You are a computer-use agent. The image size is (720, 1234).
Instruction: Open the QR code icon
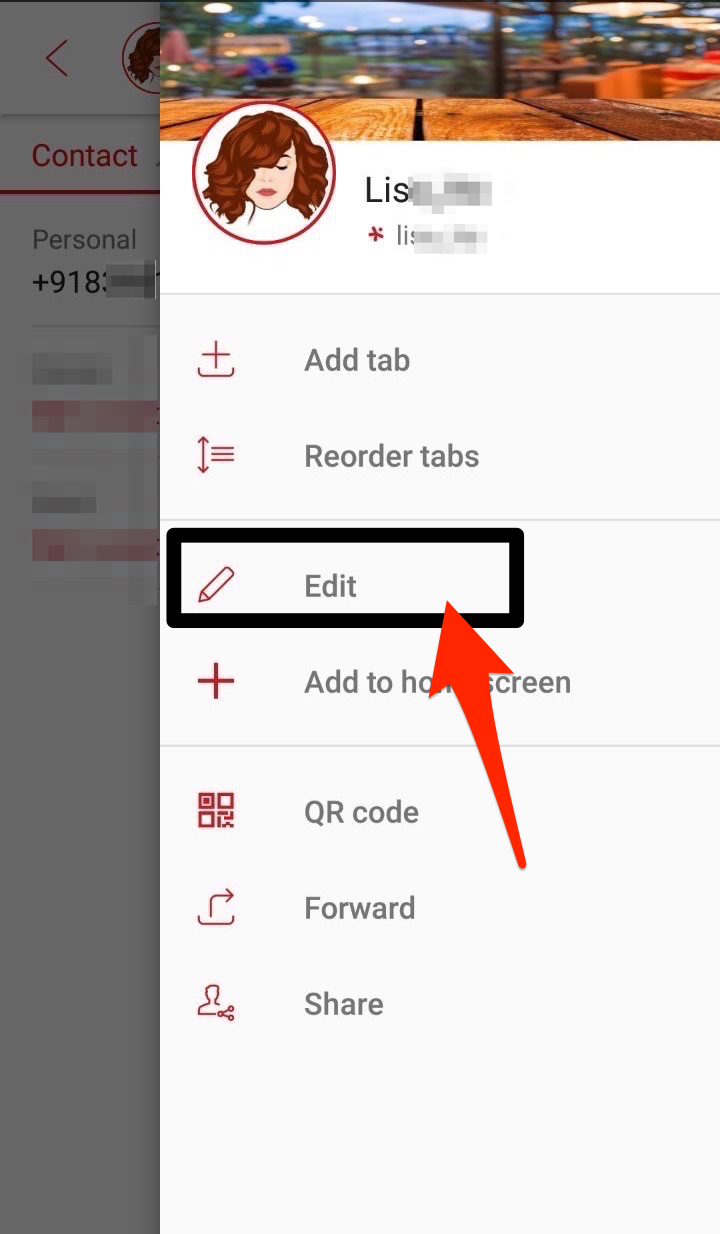click(x=216, y=811)
